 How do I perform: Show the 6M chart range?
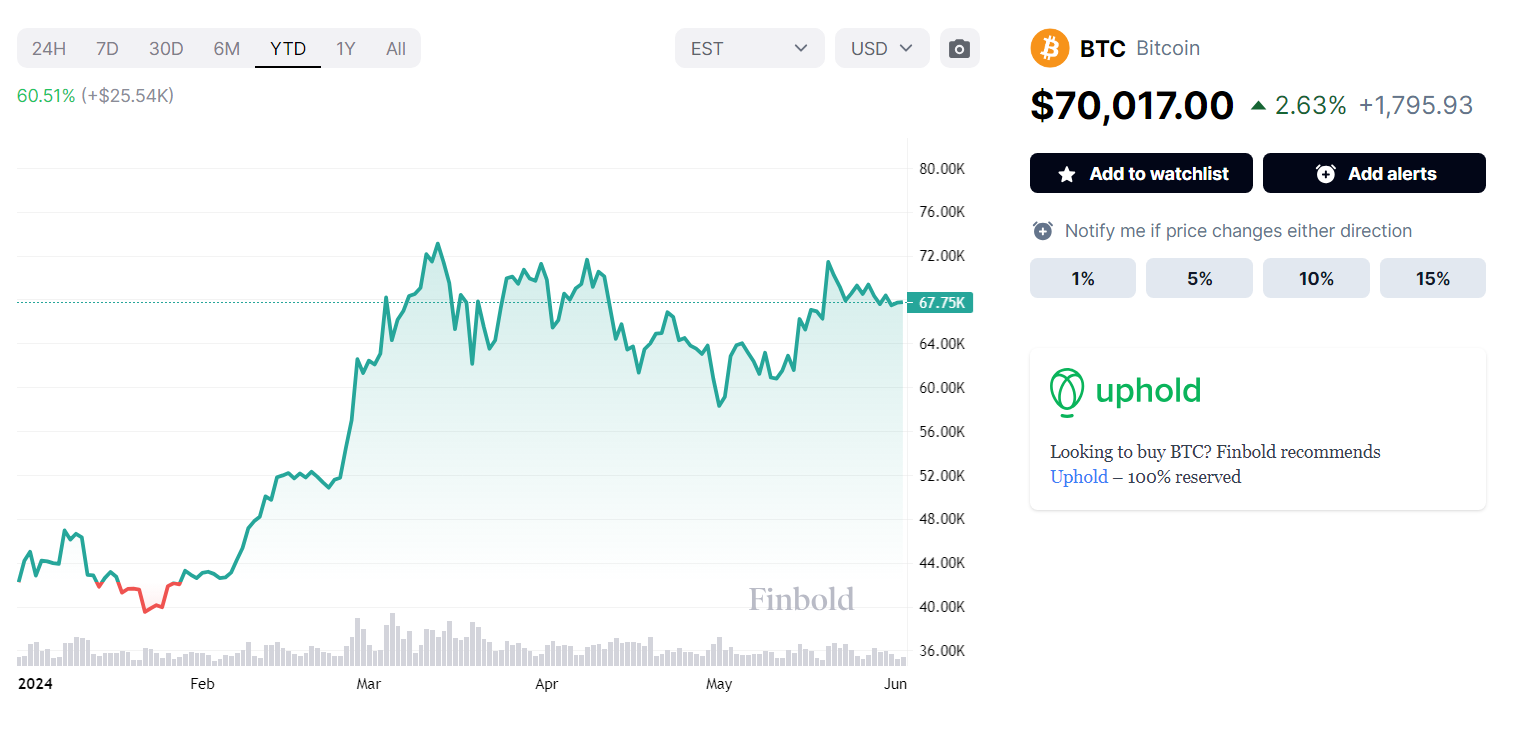[226, 48]
